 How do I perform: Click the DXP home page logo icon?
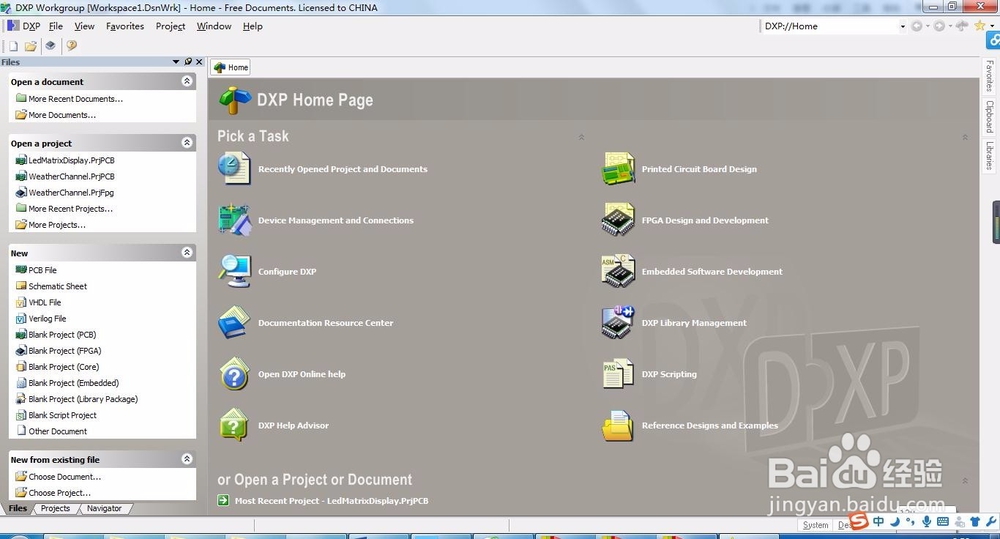click(x=235, y=100)
